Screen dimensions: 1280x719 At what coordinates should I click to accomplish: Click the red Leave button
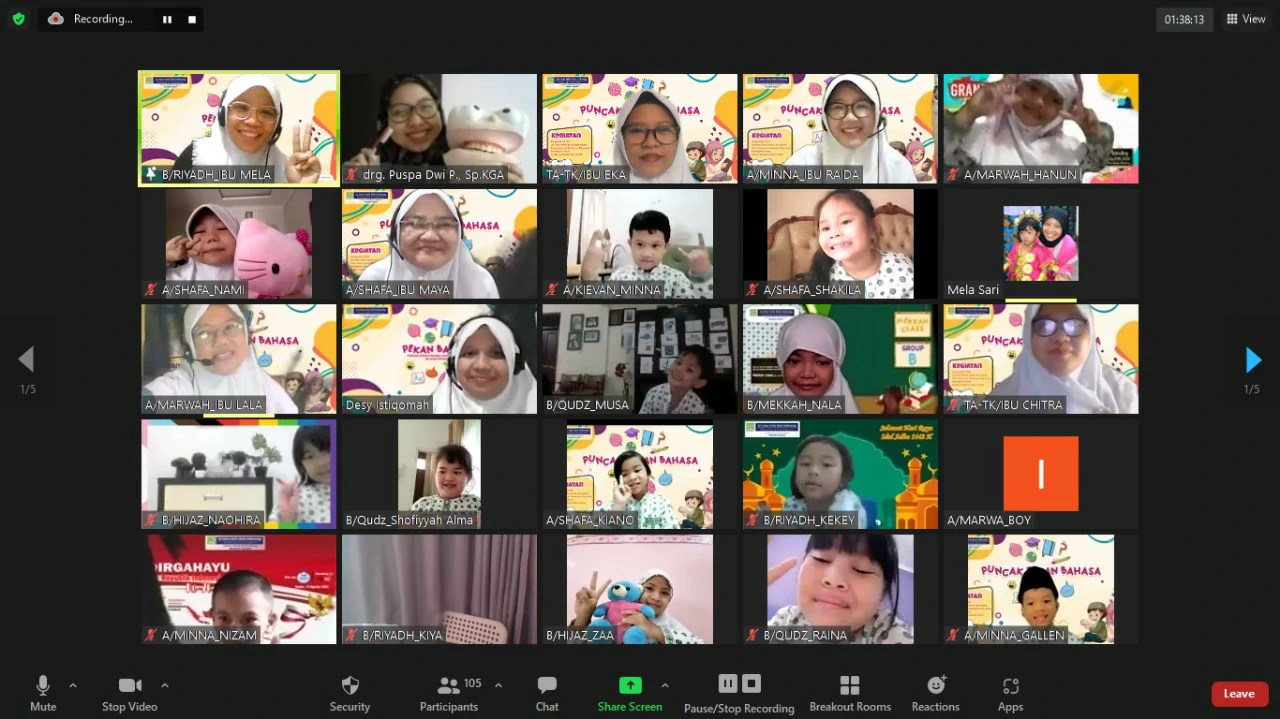(x=1238, y=694)
